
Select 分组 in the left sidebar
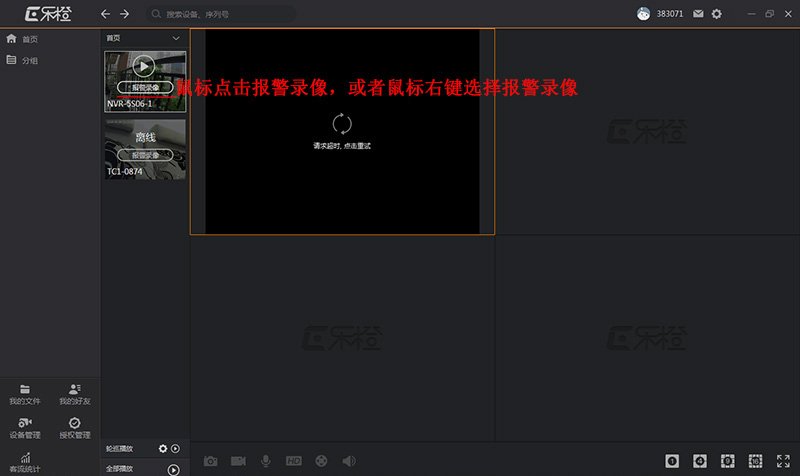point(30,60)
